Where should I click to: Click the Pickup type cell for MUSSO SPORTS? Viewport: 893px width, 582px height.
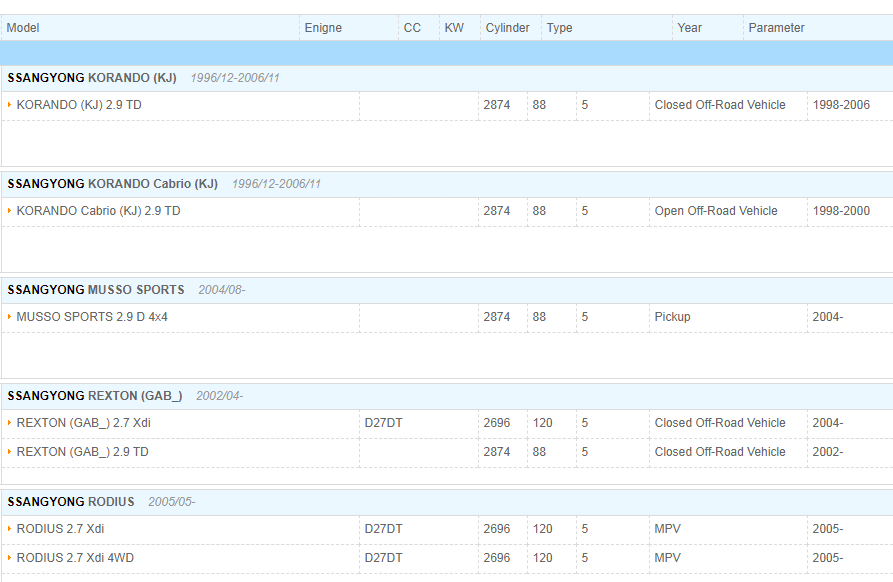672,317
